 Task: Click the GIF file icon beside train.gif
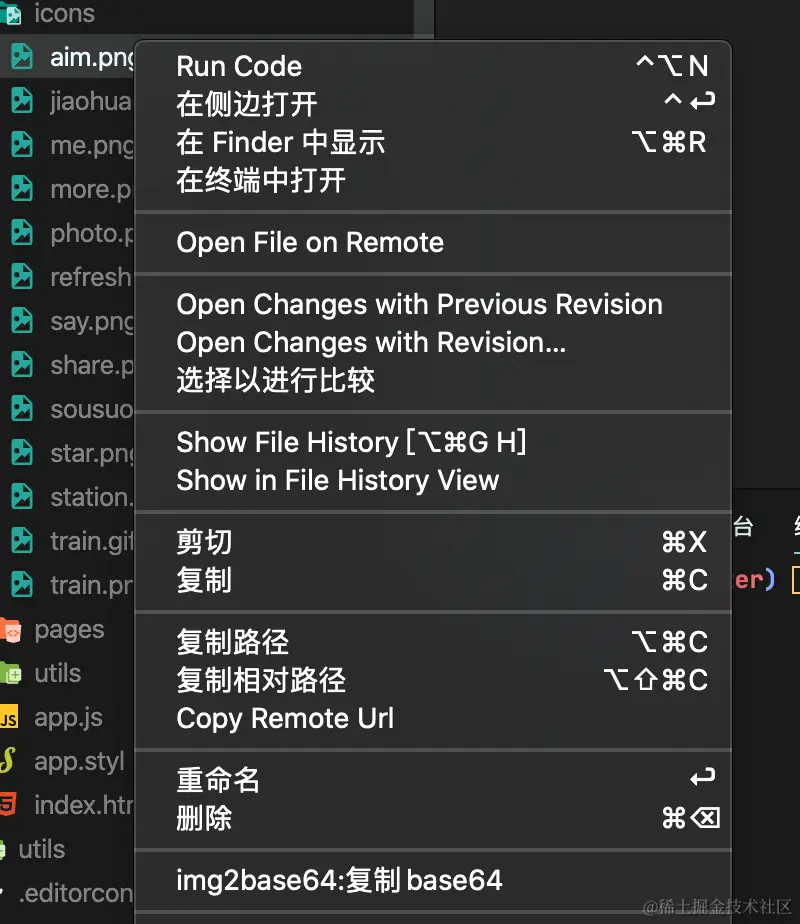pyautogui.click(x=22, y=541)
